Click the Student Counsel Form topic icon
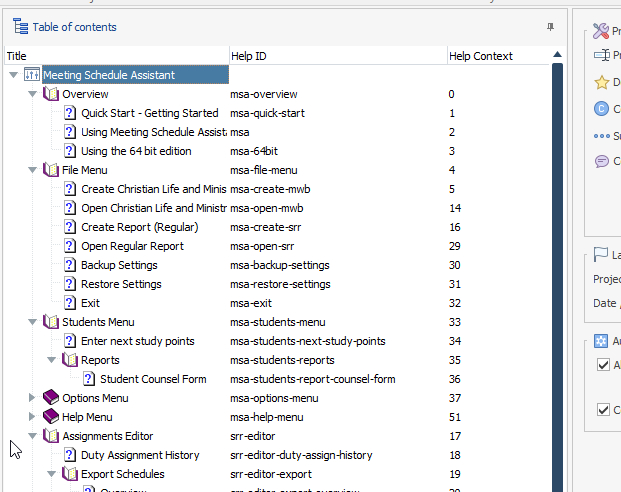Viewport: 621px width, 492px height. [x=89, y=379]
